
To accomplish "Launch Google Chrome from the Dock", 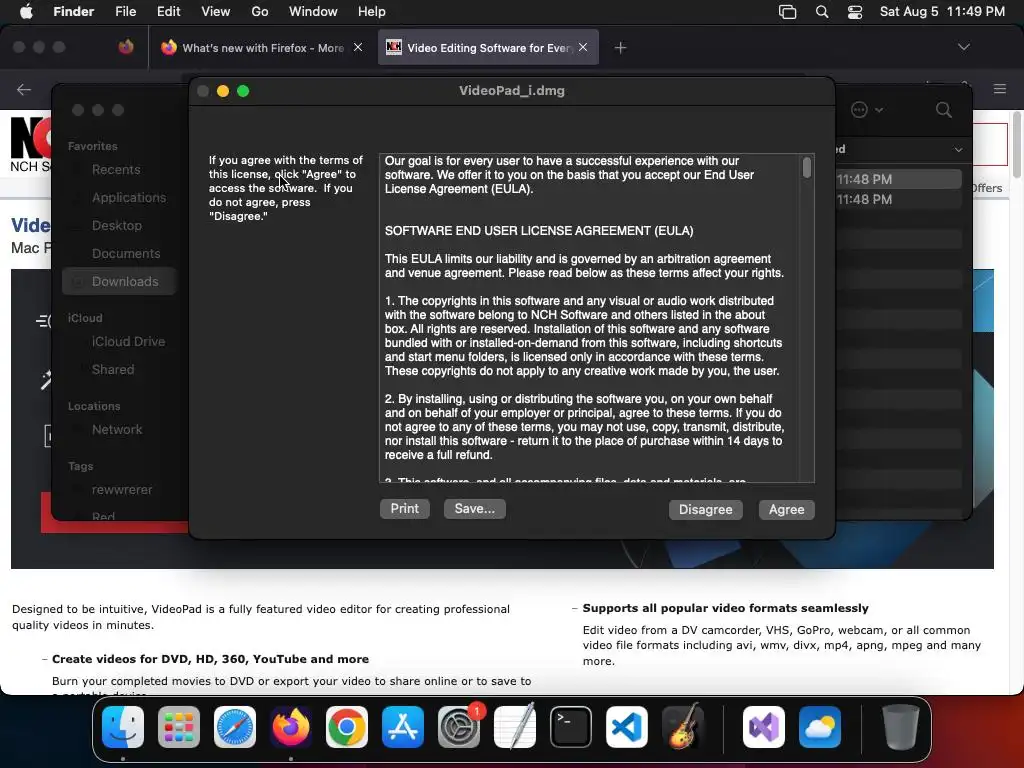I will tap(347, 727).
